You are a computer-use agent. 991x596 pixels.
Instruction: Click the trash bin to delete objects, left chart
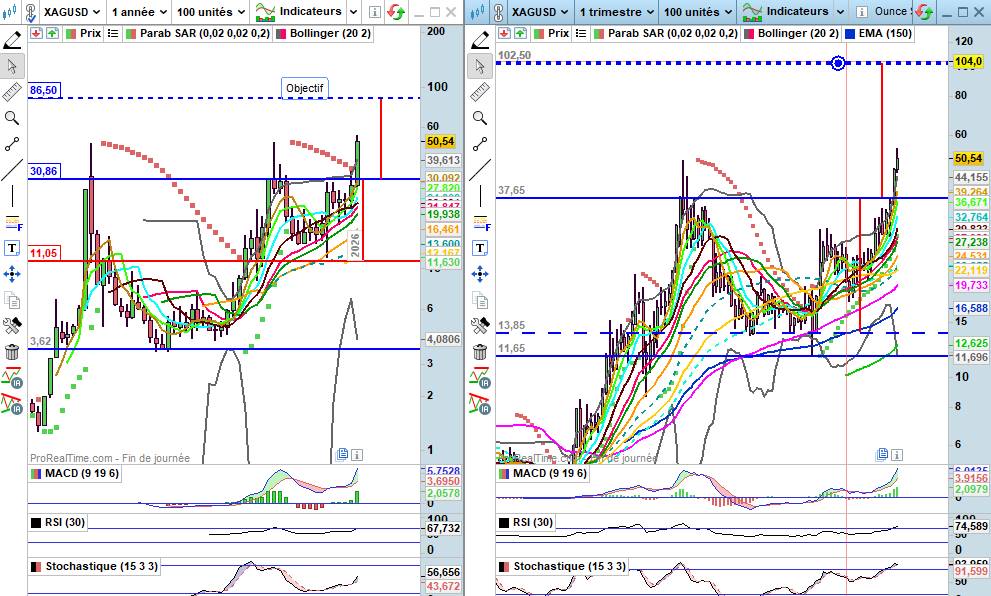click(x=12, y=352)
